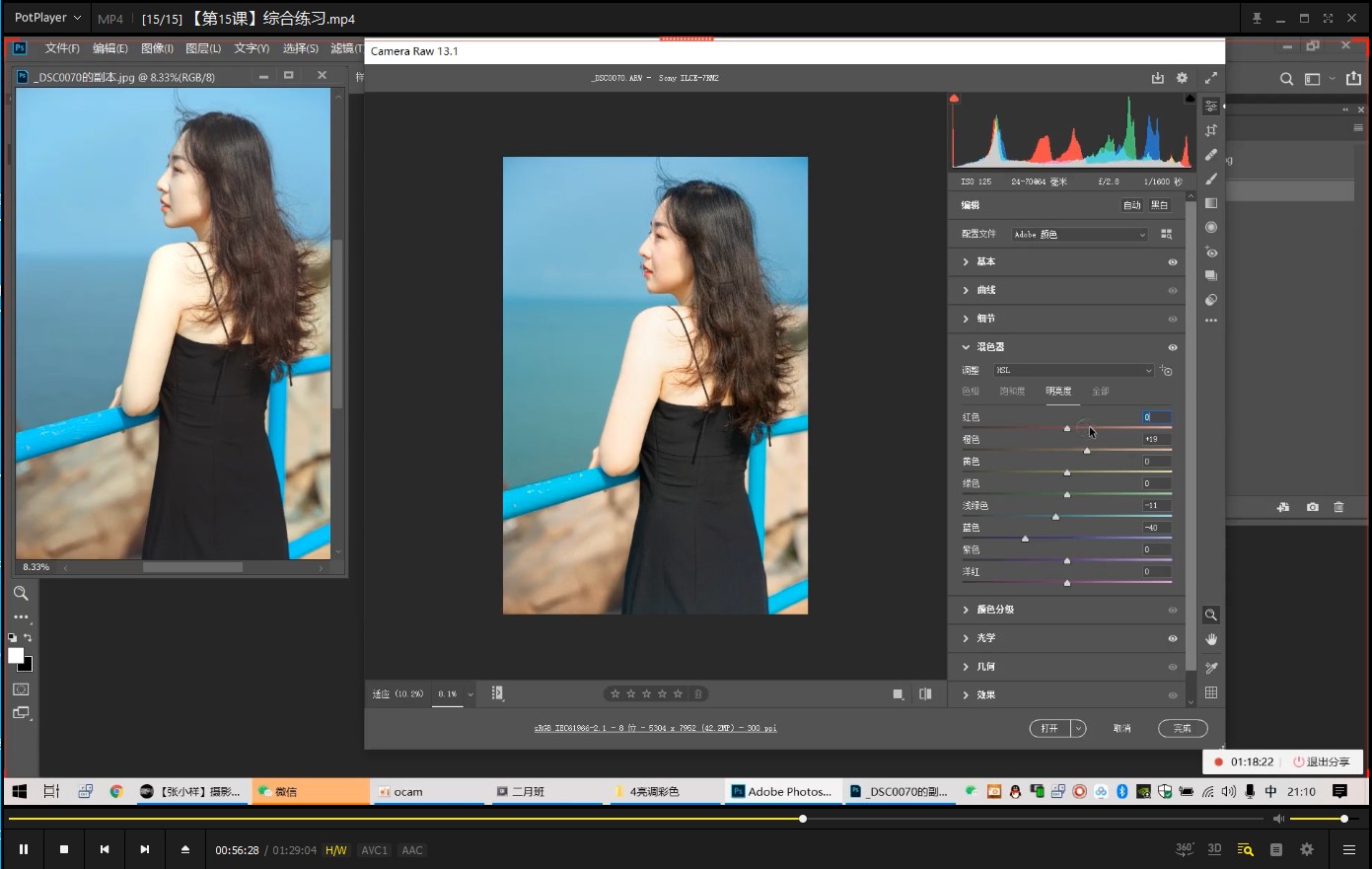Open the Presets panel icon
The width and height of the screenshot is (1372, 869).
(x=1211, y=300)
